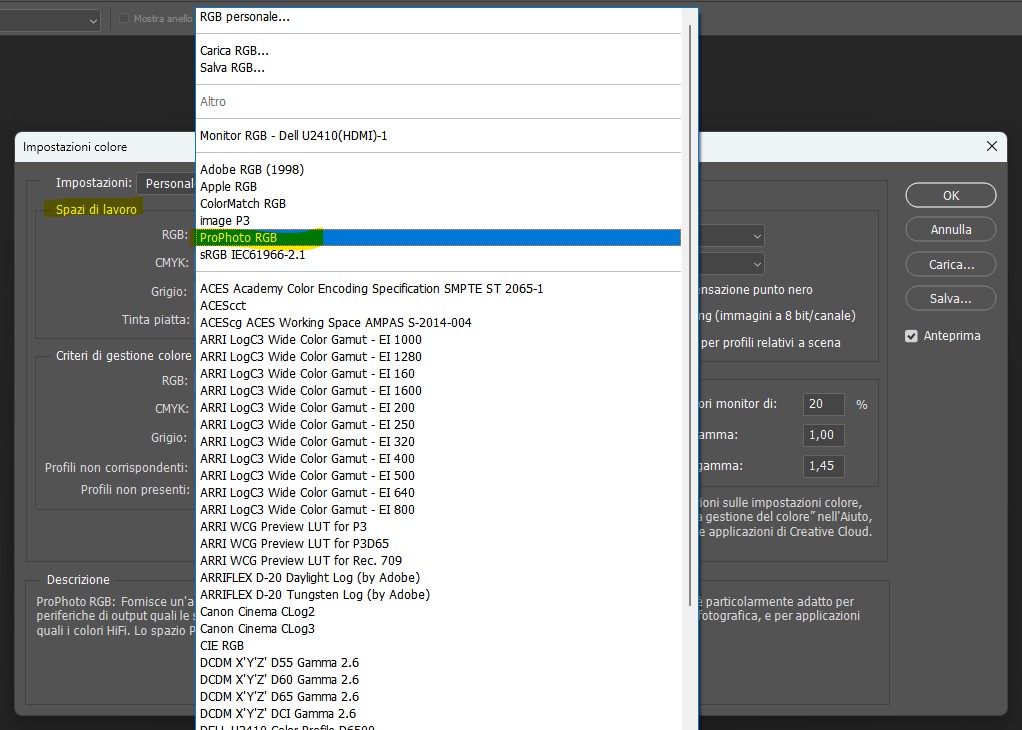Select Canon Cinema CLog2 profile
This screenshot has width=1022, height=730.
click(x=438, y=610)
